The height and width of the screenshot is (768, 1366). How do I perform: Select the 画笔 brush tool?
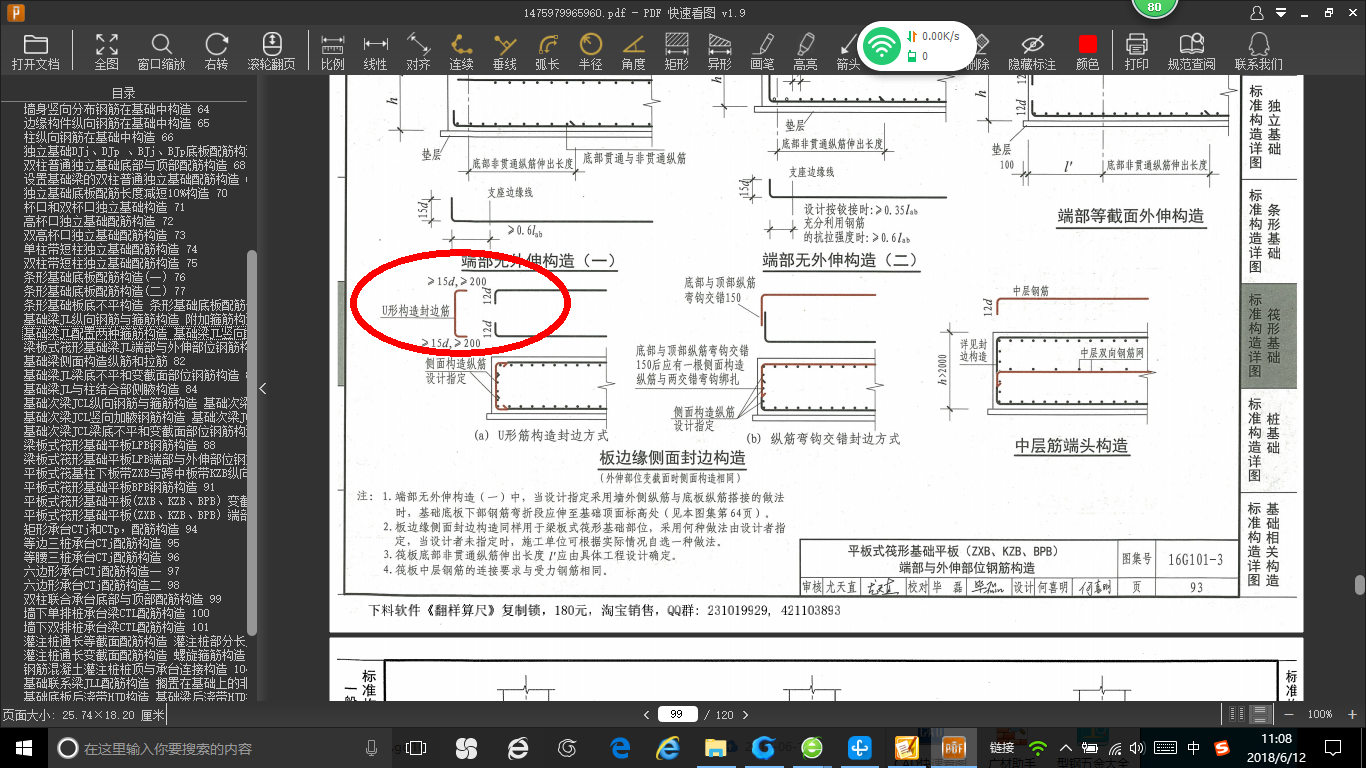click(762, 51)
